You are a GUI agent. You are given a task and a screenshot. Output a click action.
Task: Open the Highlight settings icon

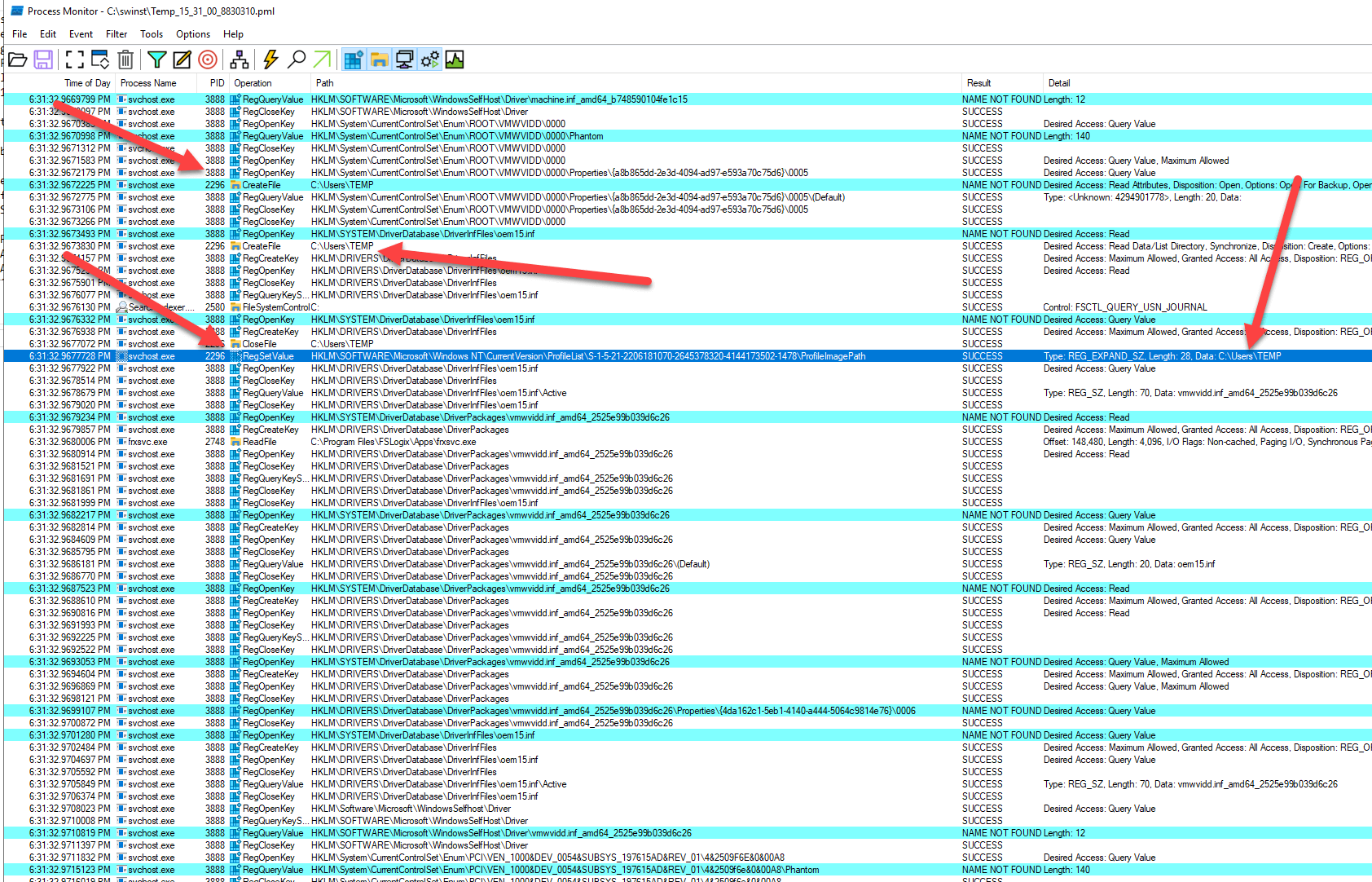pos(182,60)
